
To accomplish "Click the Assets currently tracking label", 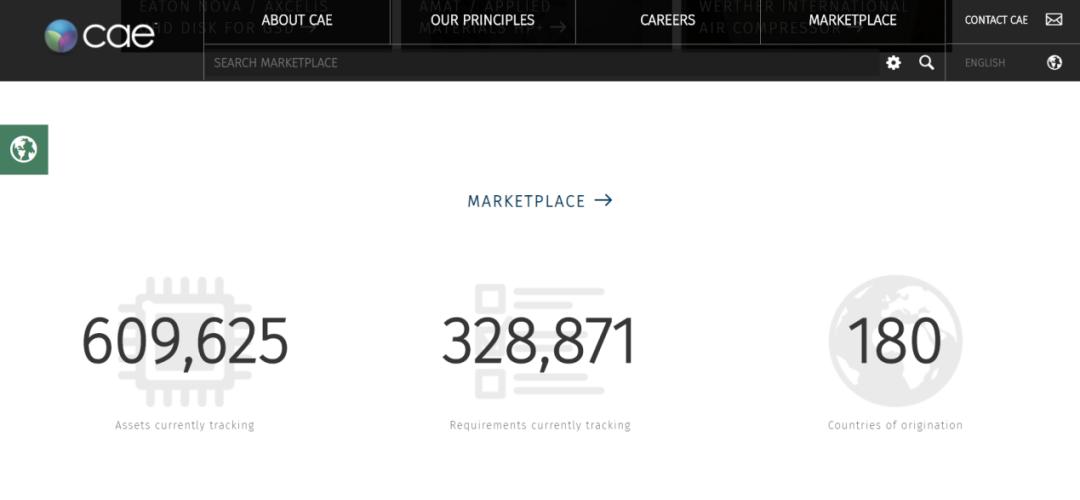I will [185, 425].
